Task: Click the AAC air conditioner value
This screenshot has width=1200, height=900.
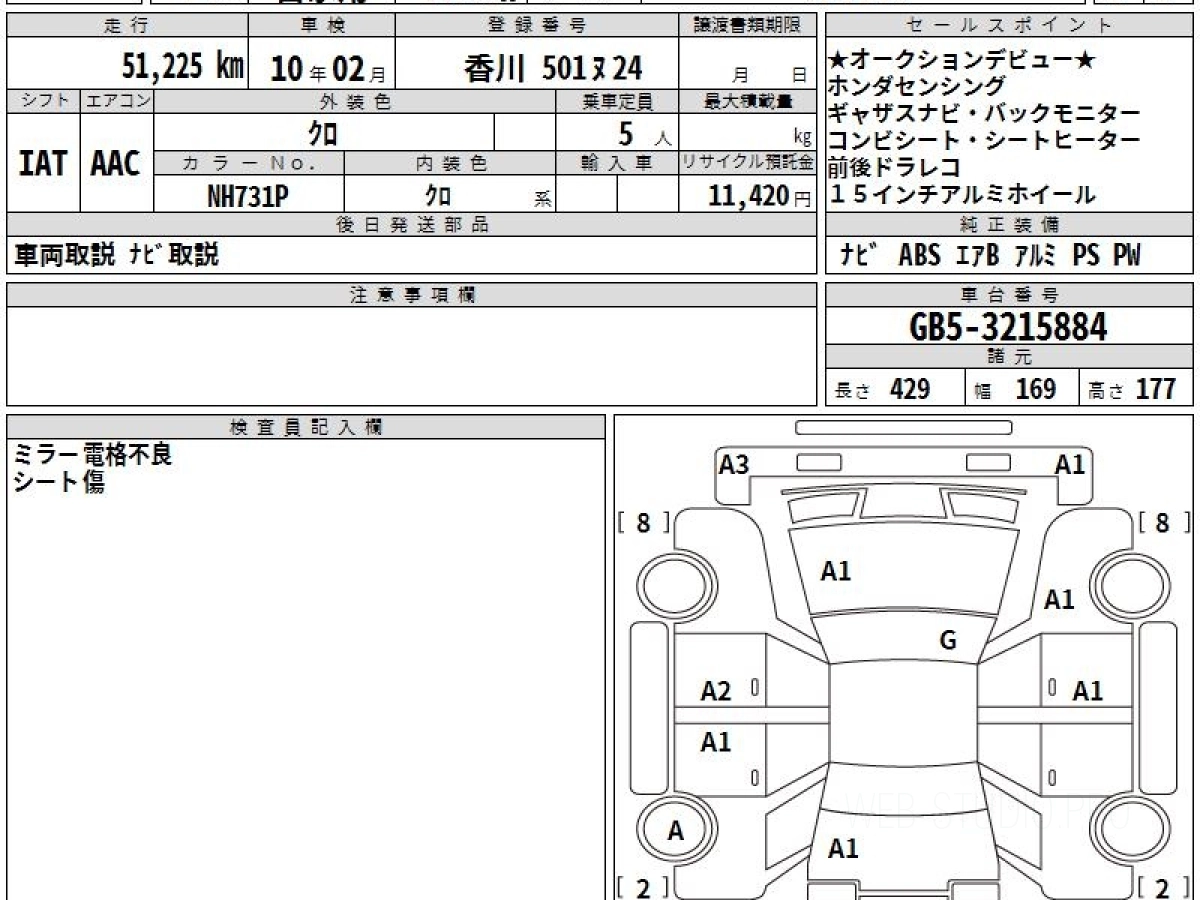Action: click(116, 163)
